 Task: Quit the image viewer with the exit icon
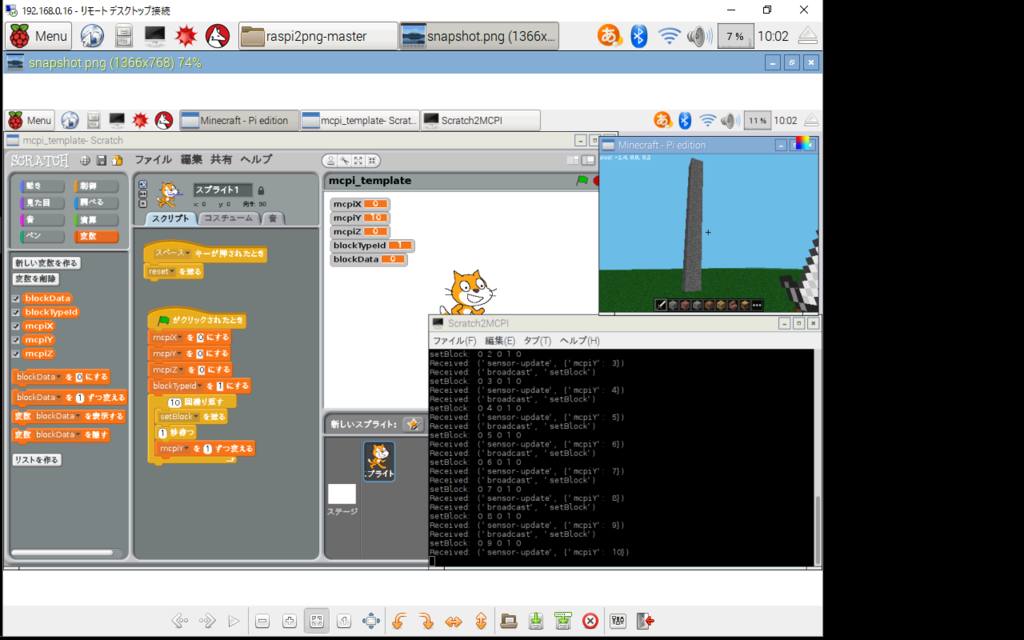point(645,620)
